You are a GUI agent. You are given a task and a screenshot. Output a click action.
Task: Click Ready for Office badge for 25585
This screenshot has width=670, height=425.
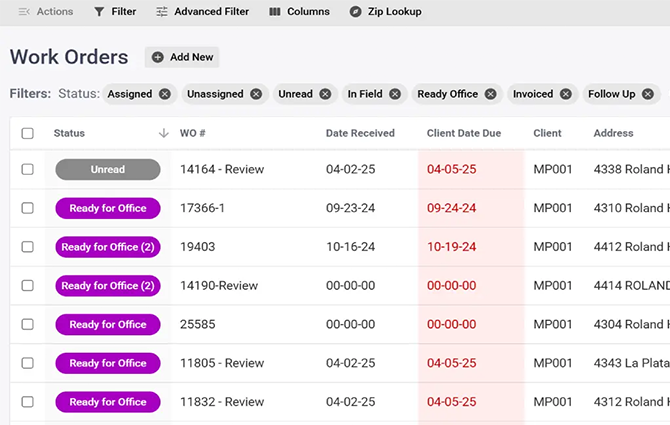[108, 324]
